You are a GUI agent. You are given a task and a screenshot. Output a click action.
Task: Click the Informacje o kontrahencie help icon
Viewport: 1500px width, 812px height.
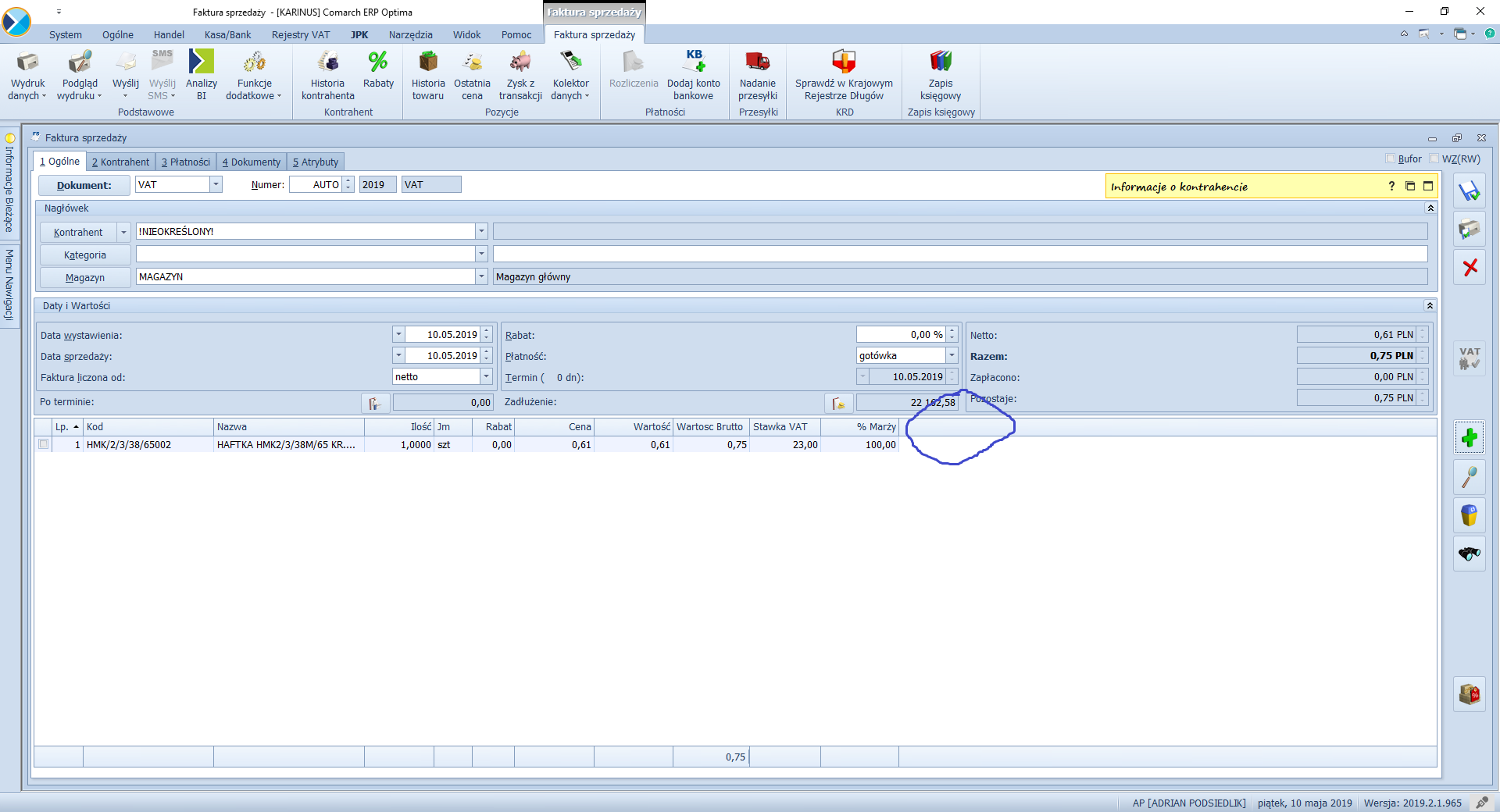(x=1391, y=186)
